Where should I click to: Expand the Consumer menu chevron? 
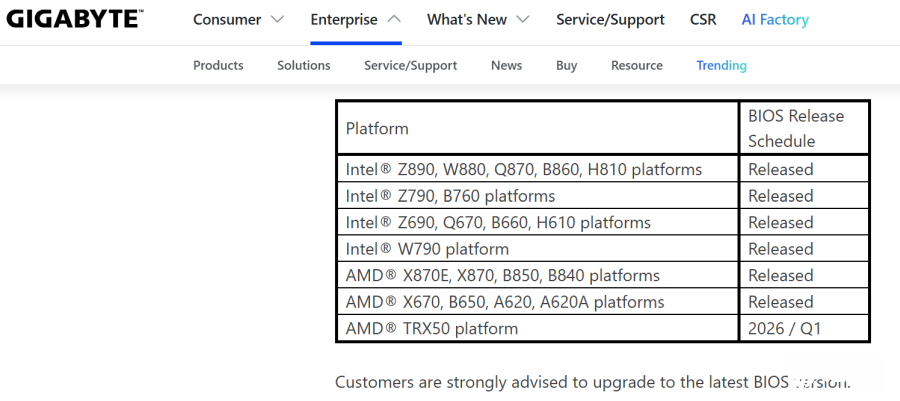tap(277, 20)
